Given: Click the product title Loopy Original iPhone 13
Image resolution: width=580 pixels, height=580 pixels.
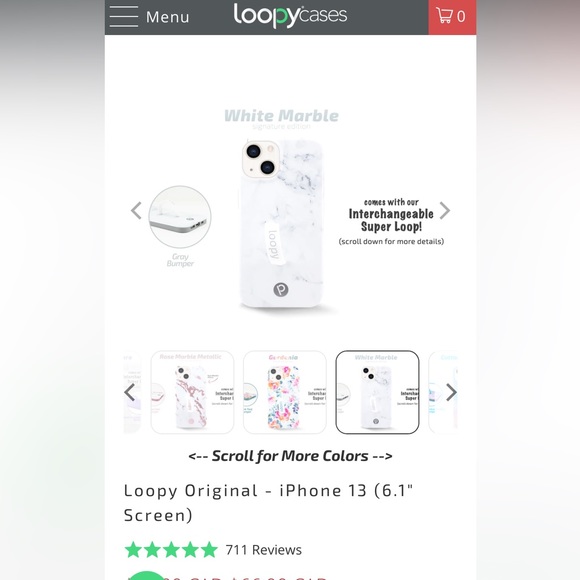Looking at the screenshot, I should tap(268, 503).
